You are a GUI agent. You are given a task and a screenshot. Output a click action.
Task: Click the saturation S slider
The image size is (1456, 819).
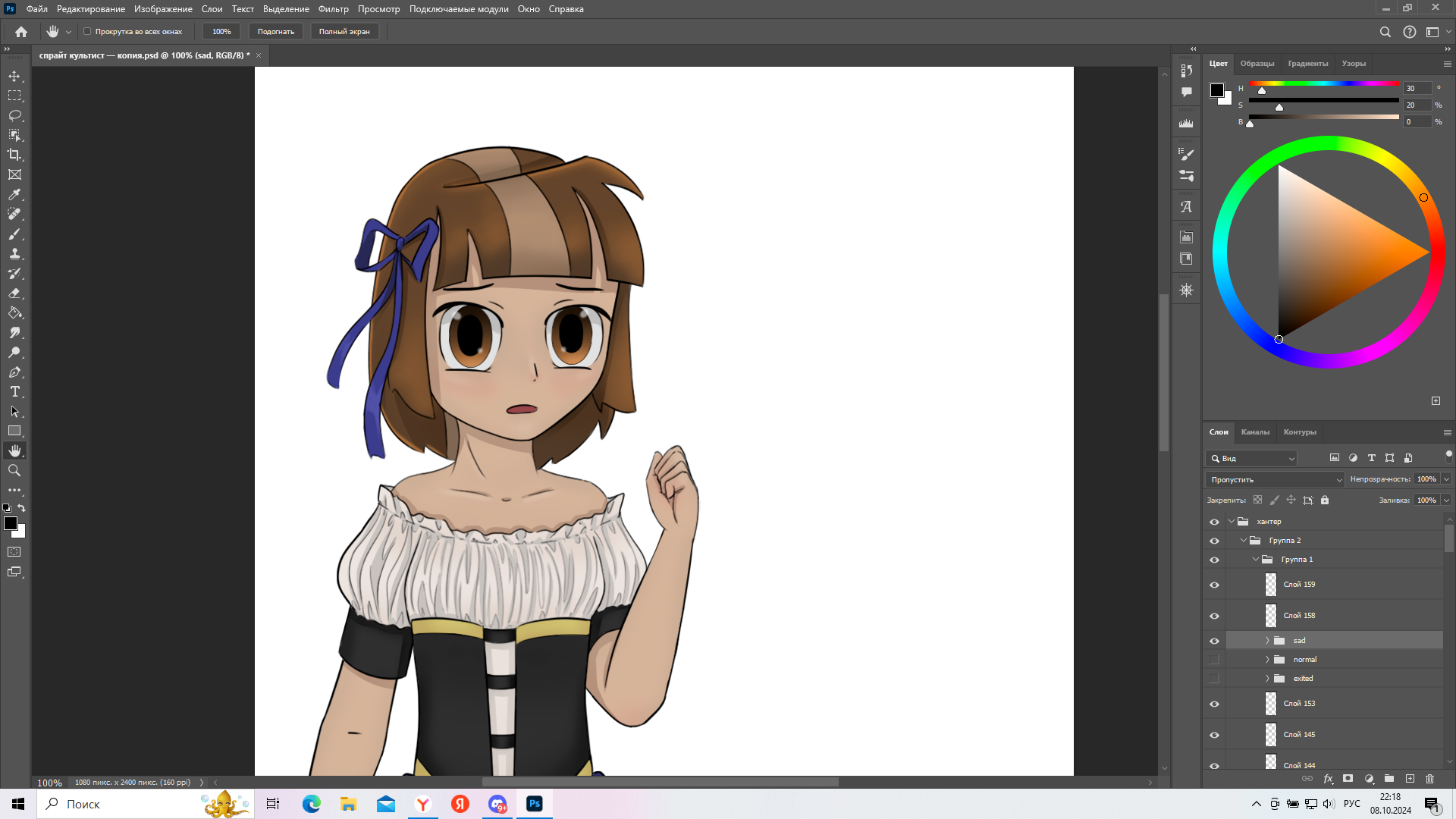(x=1324, y=100)
